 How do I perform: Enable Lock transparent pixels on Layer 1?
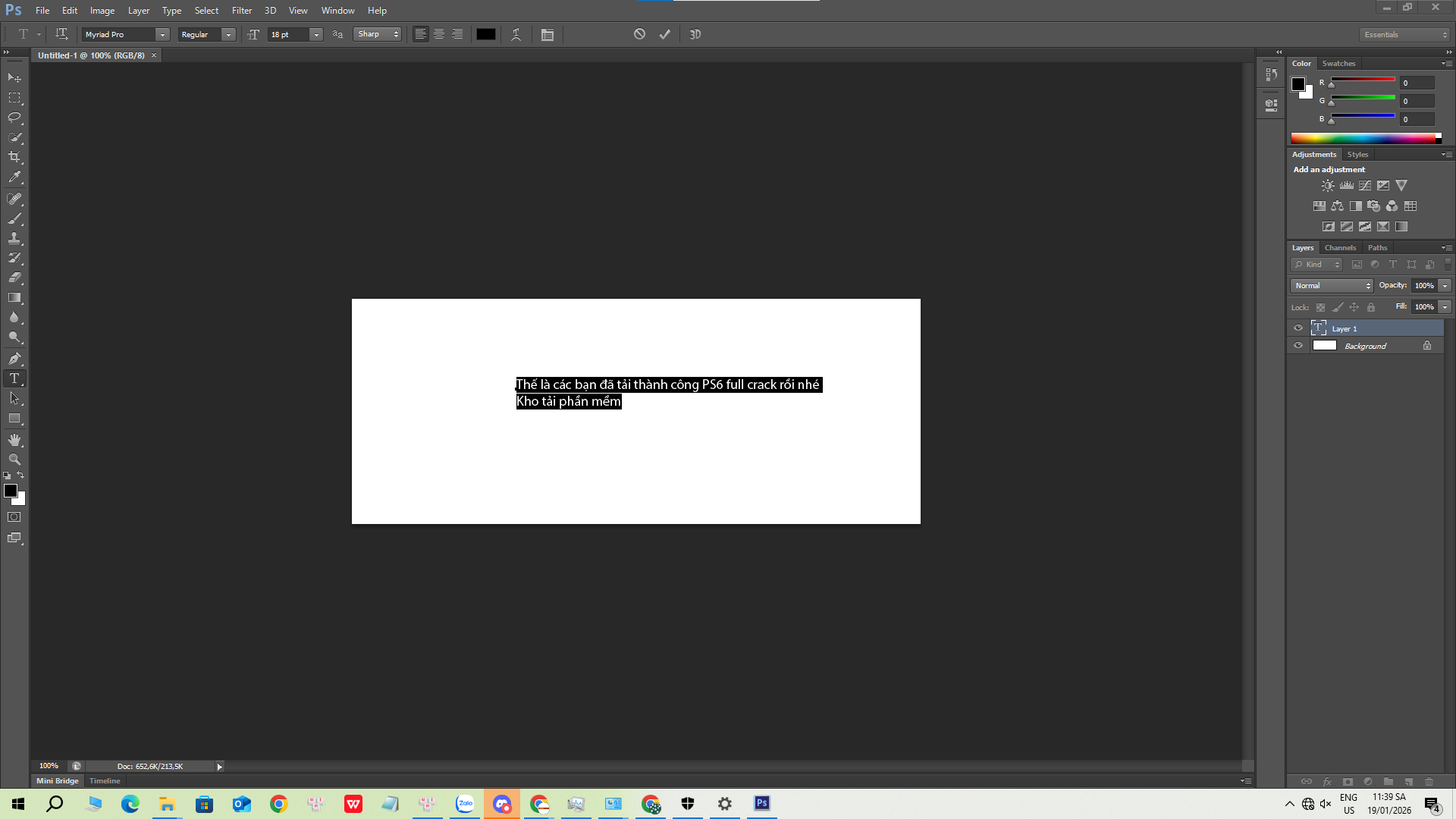[x=1321, y=307]
